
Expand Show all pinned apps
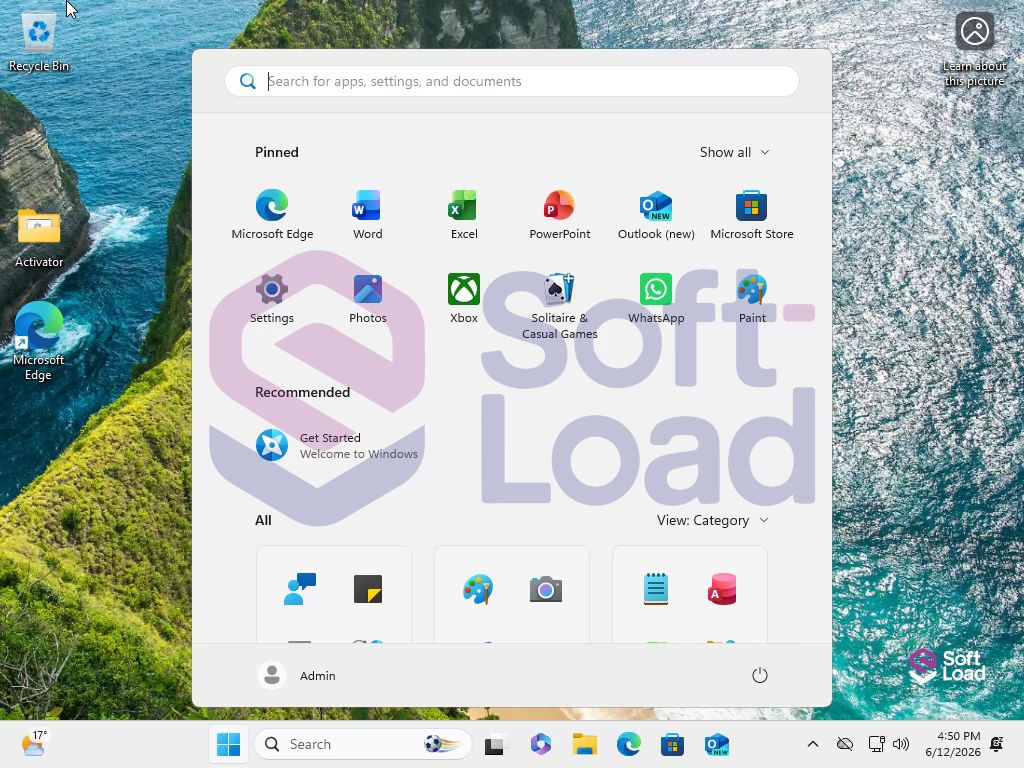point(735,152)
